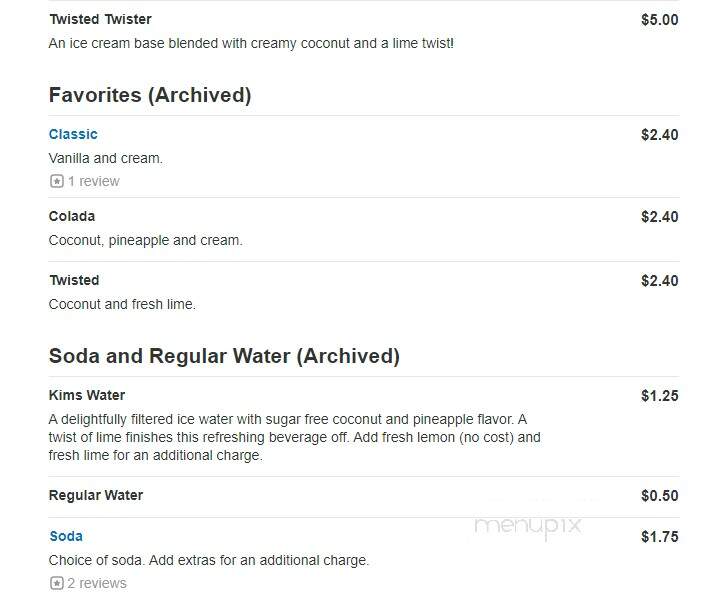Click the star icon beside 2 reviews
The width and height of the screenshot is (707, 608).
pyautogui.click(x=56, y=583)
